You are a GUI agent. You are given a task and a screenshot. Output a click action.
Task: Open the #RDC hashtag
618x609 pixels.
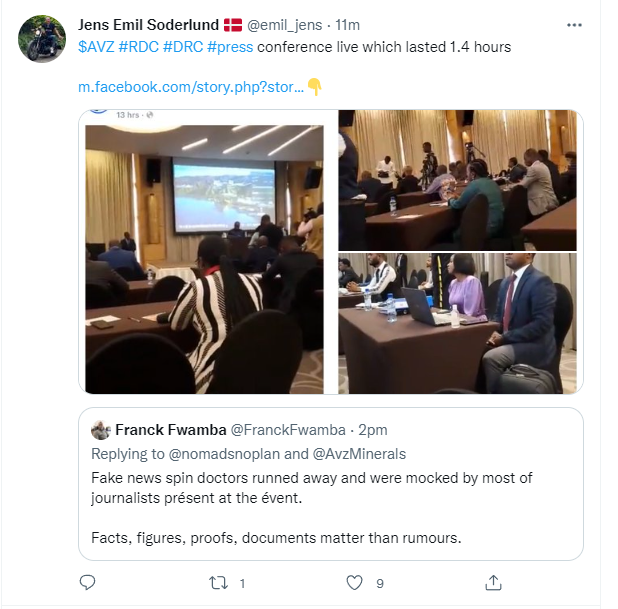tap(140, 46)
